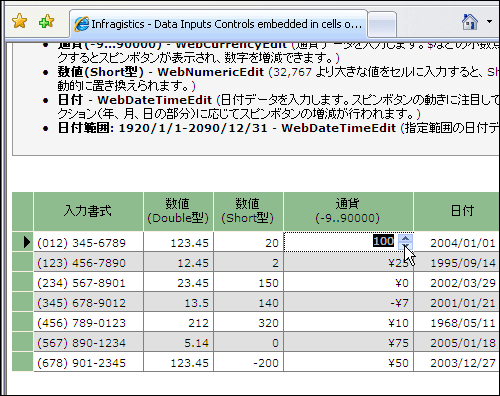This screenshot has width=500, height=396.
Task: Click the Double value 212
Action: pos(178,322)
